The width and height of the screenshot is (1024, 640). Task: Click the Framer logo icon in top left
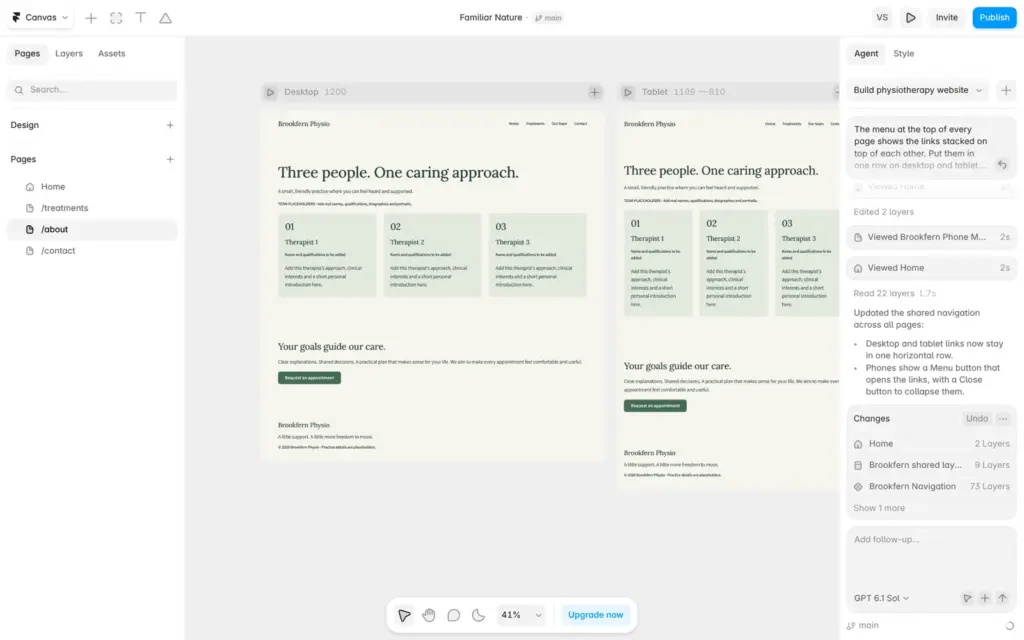tap(16, 18)
